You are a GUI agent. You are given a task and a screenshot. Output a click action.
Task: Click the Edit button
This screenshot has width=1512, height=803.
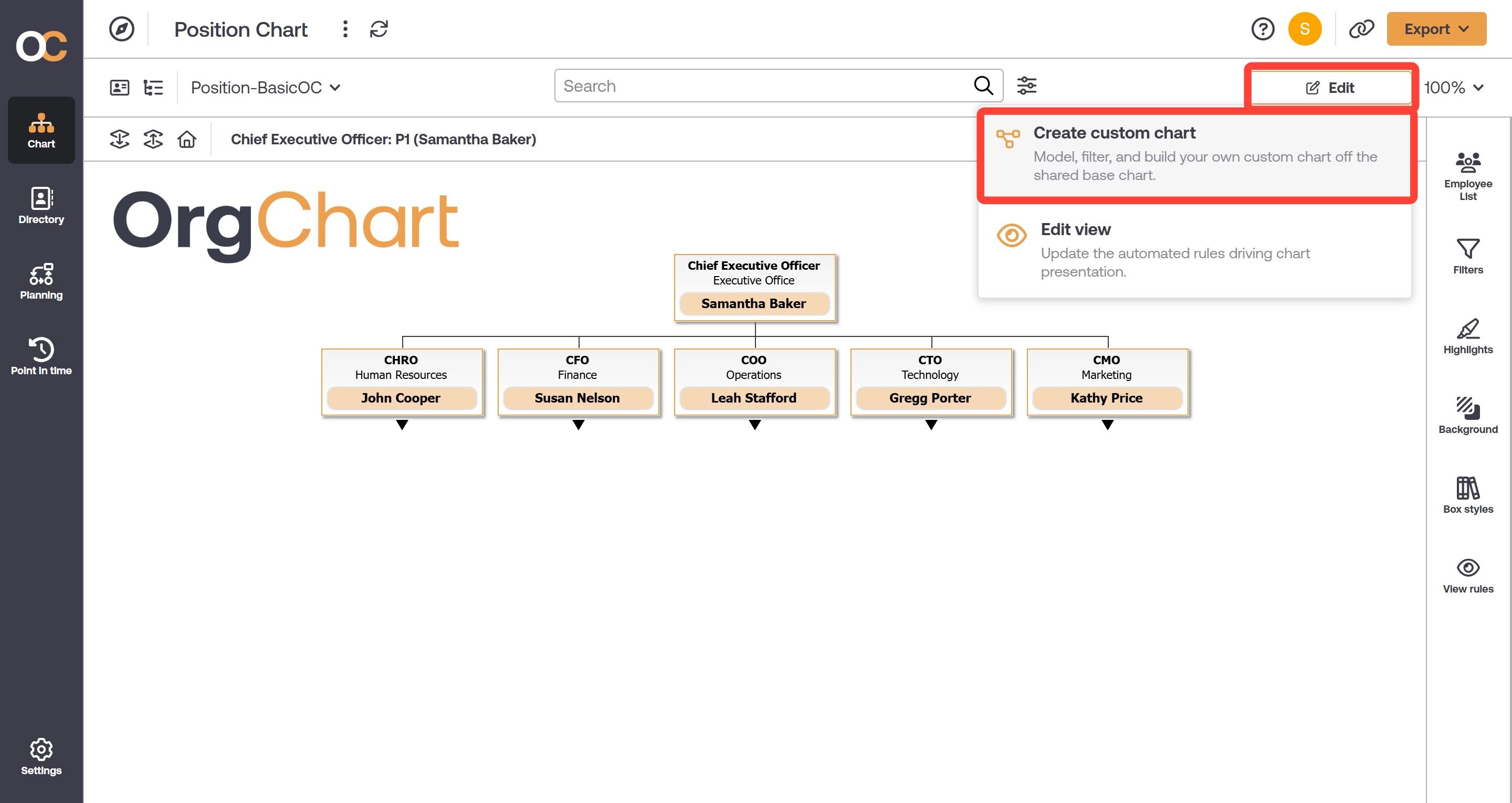[x=1330, y=88]
